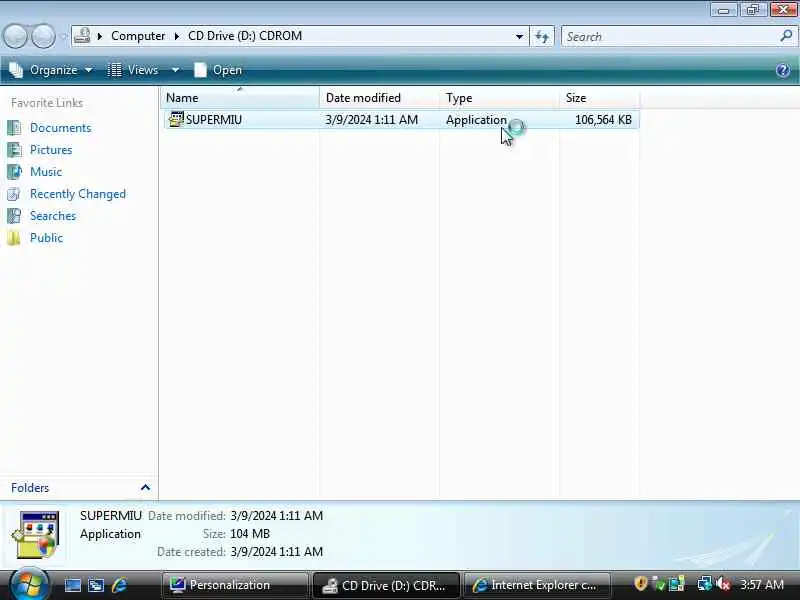Click the muted volume tray icon

[723, 584]
